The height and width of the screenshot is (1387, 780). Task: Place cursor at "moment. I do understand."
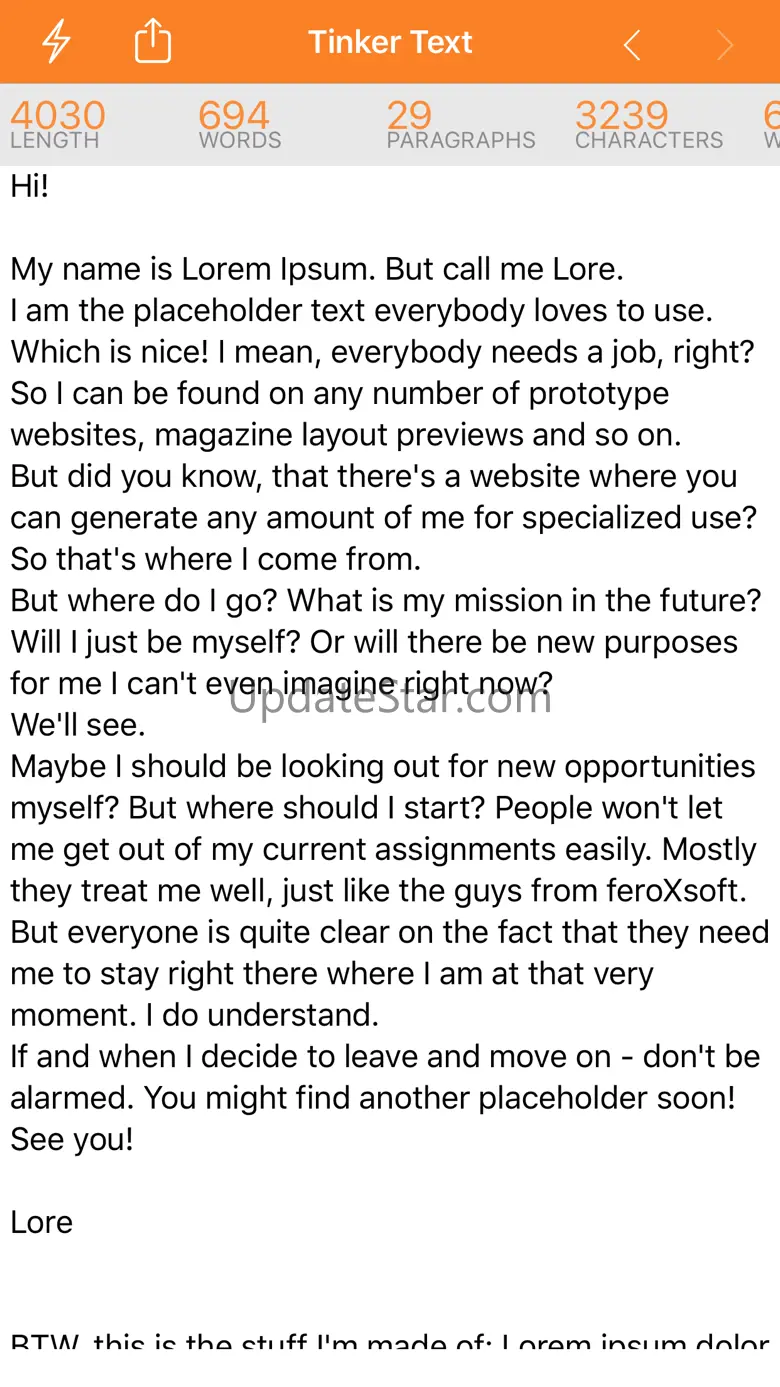tap(195, 1015)
